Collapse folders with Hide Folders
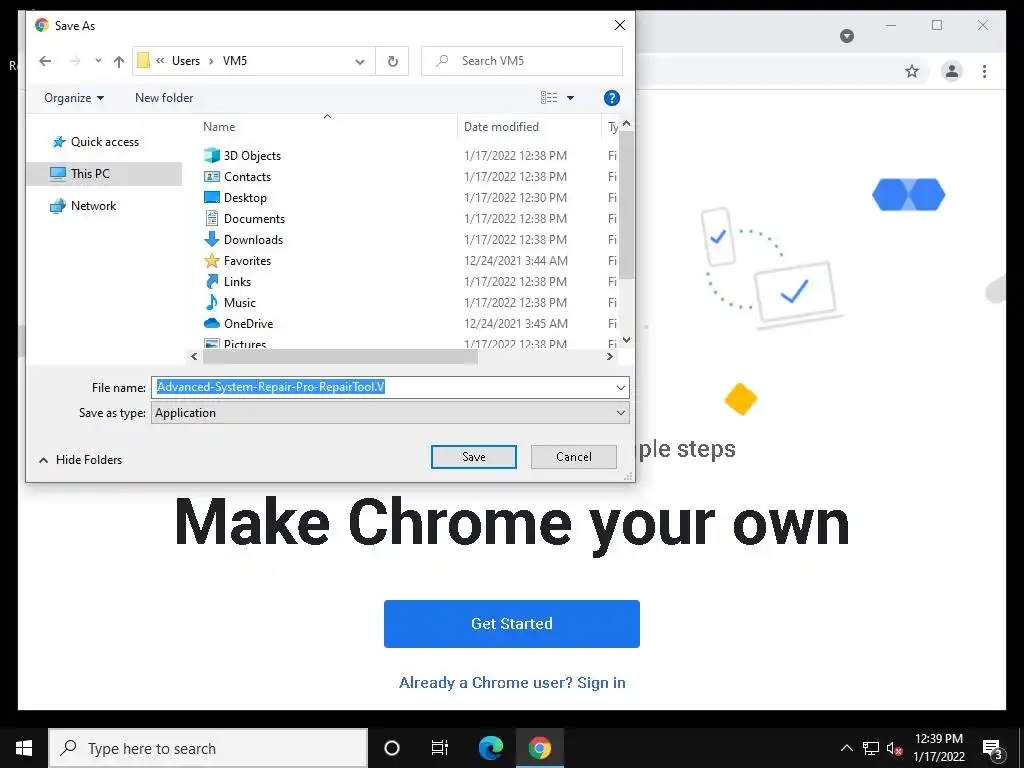Viewport: 1024px width, 768px height. [x=80, y=460]
